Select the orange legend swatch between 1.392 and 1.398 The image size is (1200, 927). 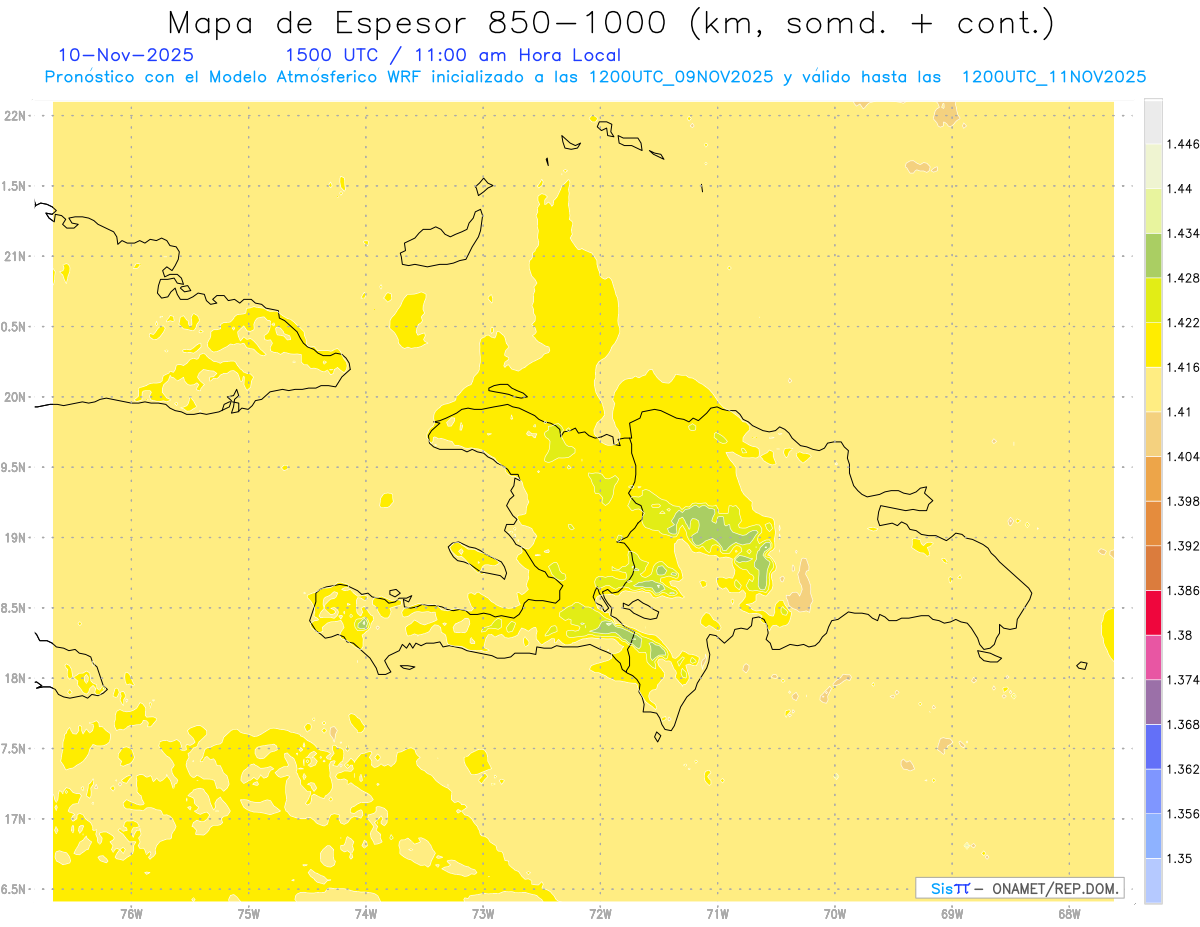coord(1153,523)
